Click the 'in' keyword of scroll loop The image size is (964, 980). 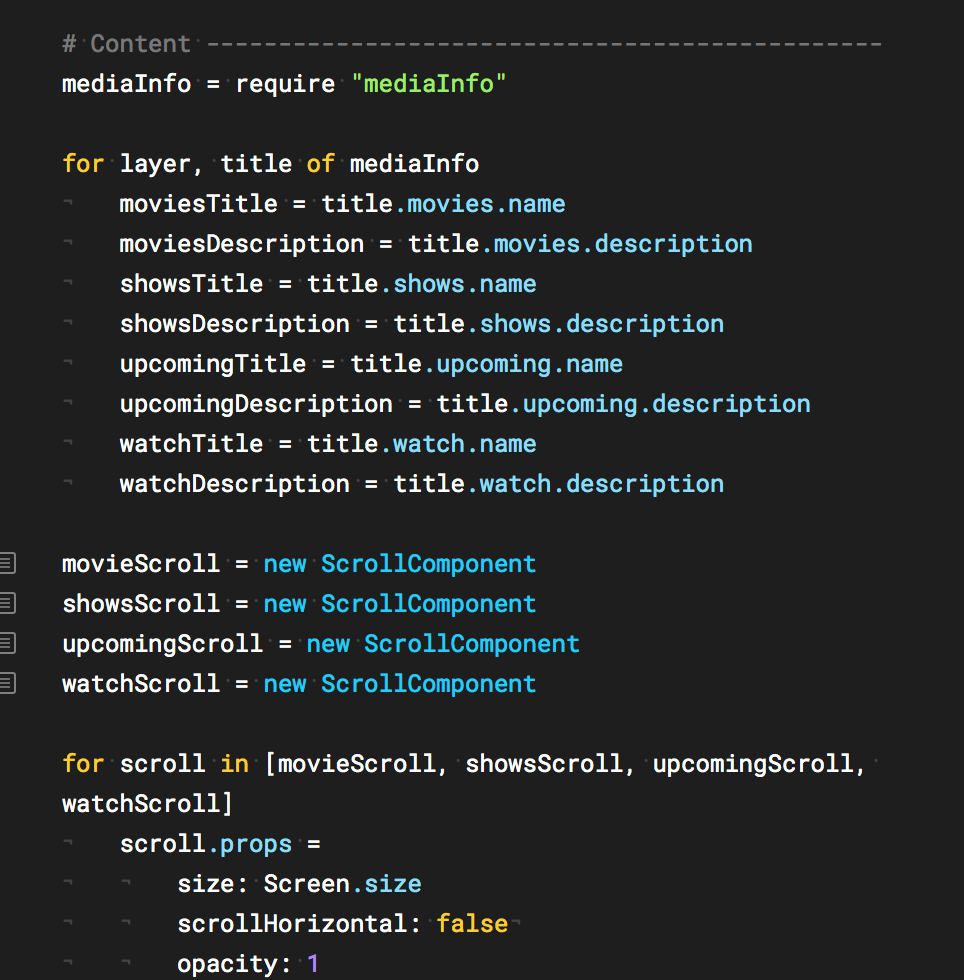point(234,764)
